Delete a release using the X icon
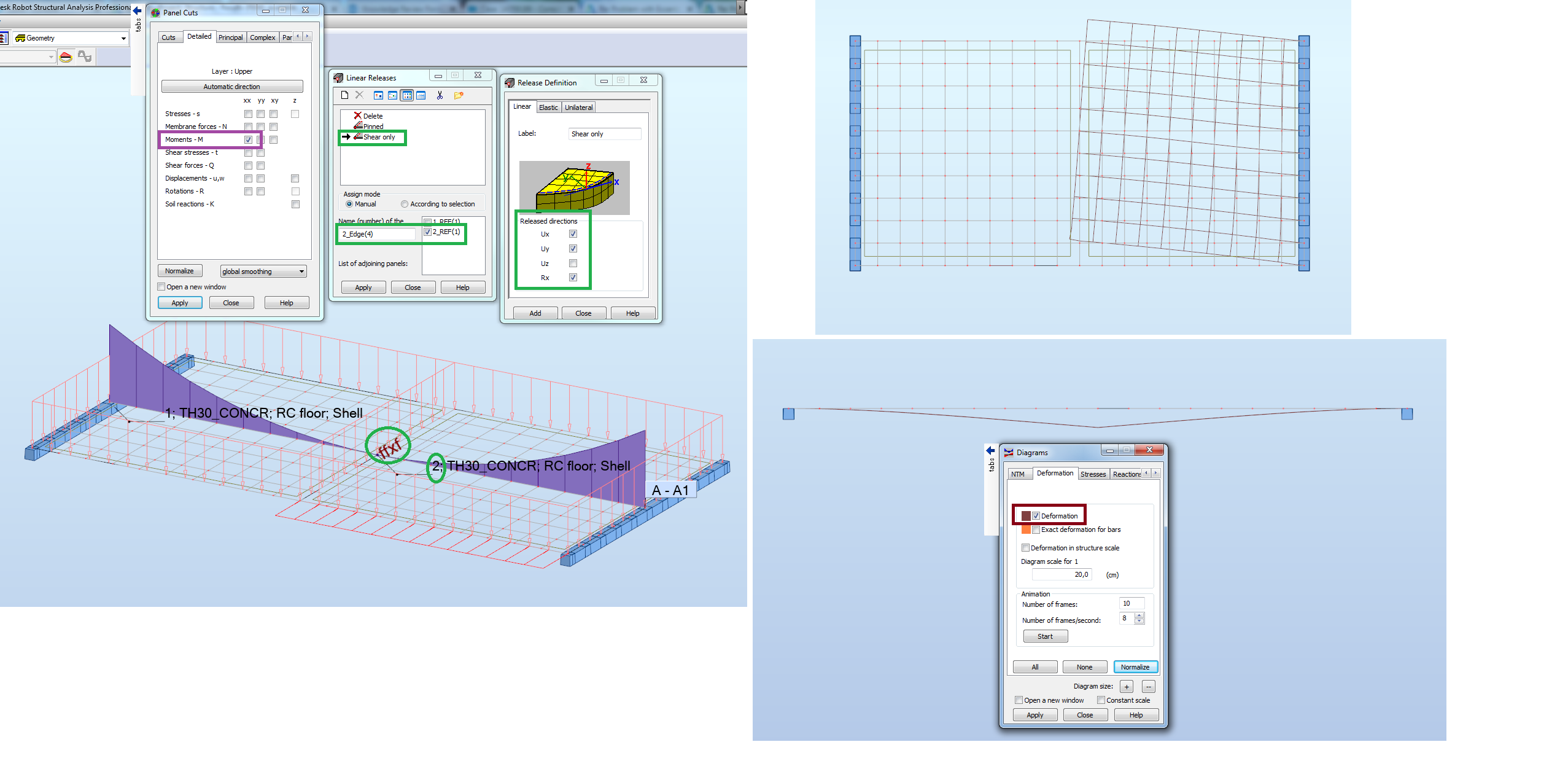Image resolution: width=1568 pixels, height=758 pixels. 359,95
